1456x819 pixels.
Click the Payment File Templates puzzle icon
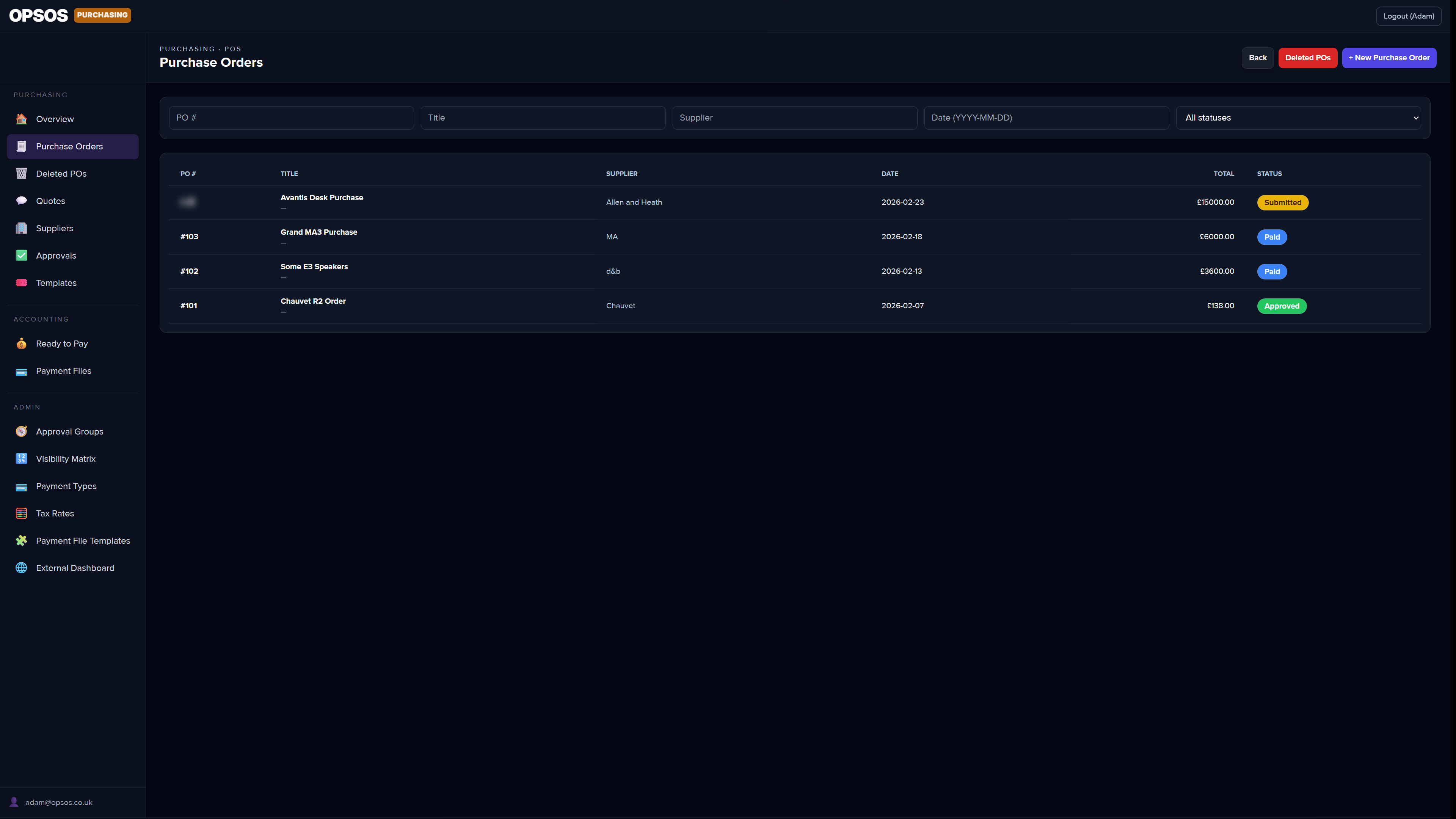pos(22,541)
